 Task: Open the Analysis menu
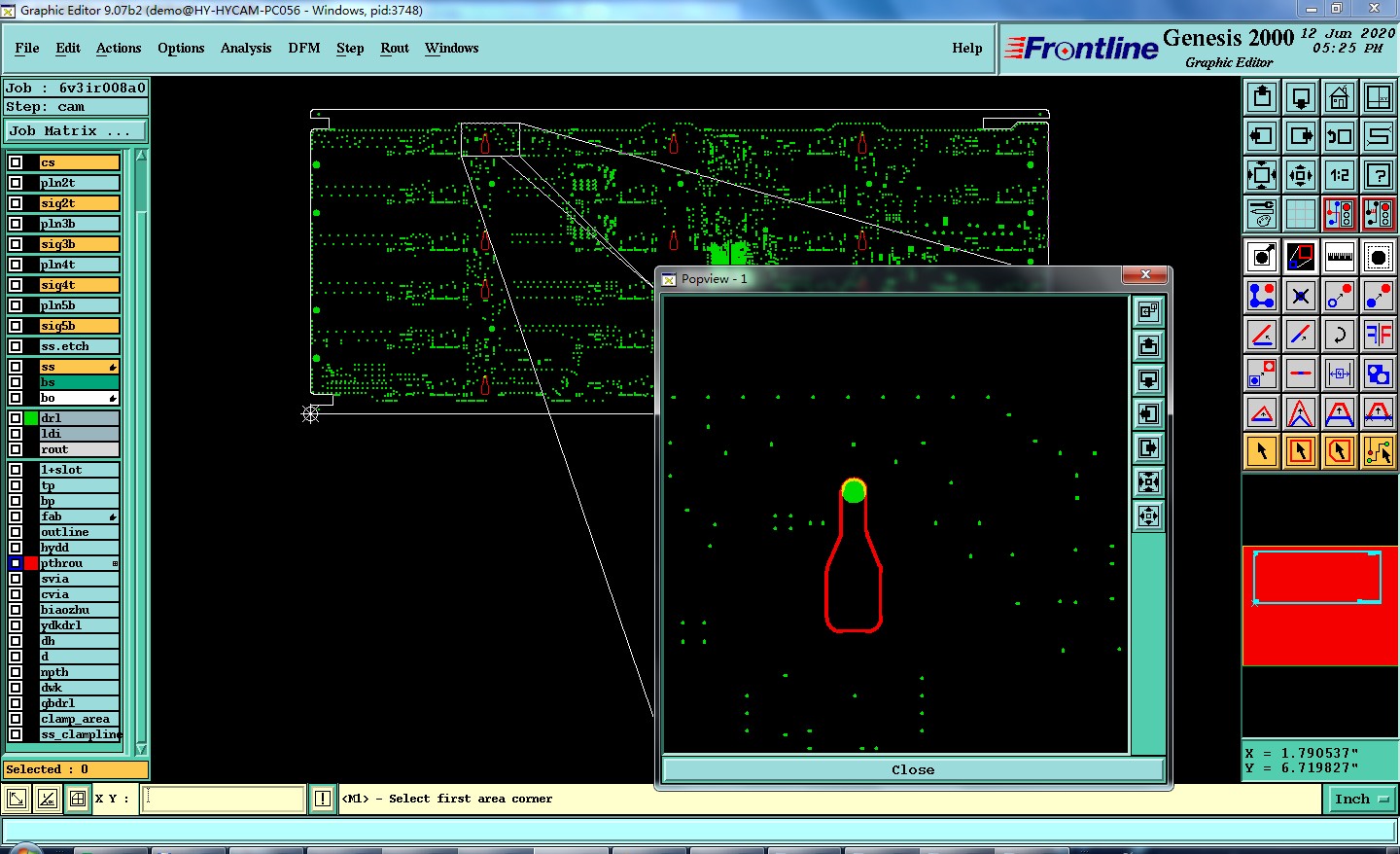(x=246, y=48)
